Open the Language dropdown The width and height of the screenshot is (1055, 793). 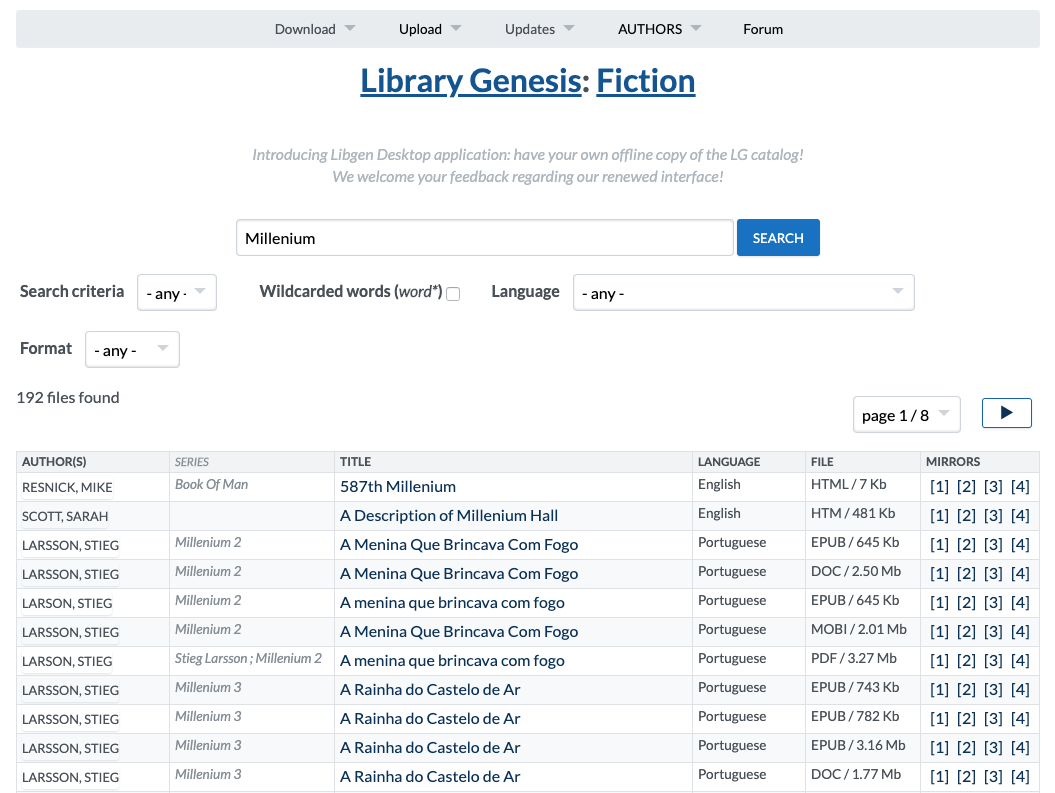(x=743, y=292)
